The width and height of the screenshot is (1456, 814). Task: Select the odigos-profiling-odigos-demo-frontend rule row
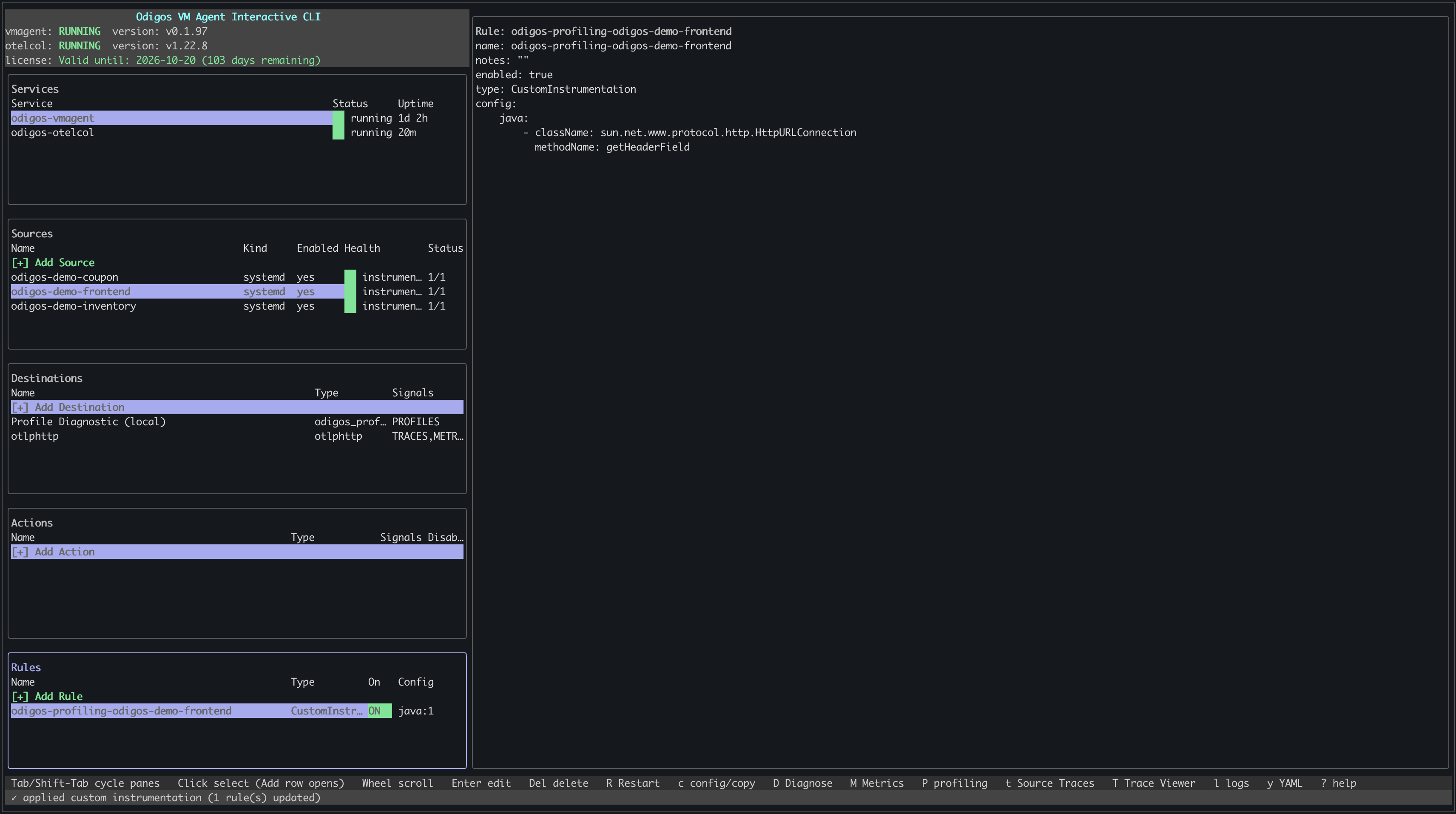pos(237,711)
